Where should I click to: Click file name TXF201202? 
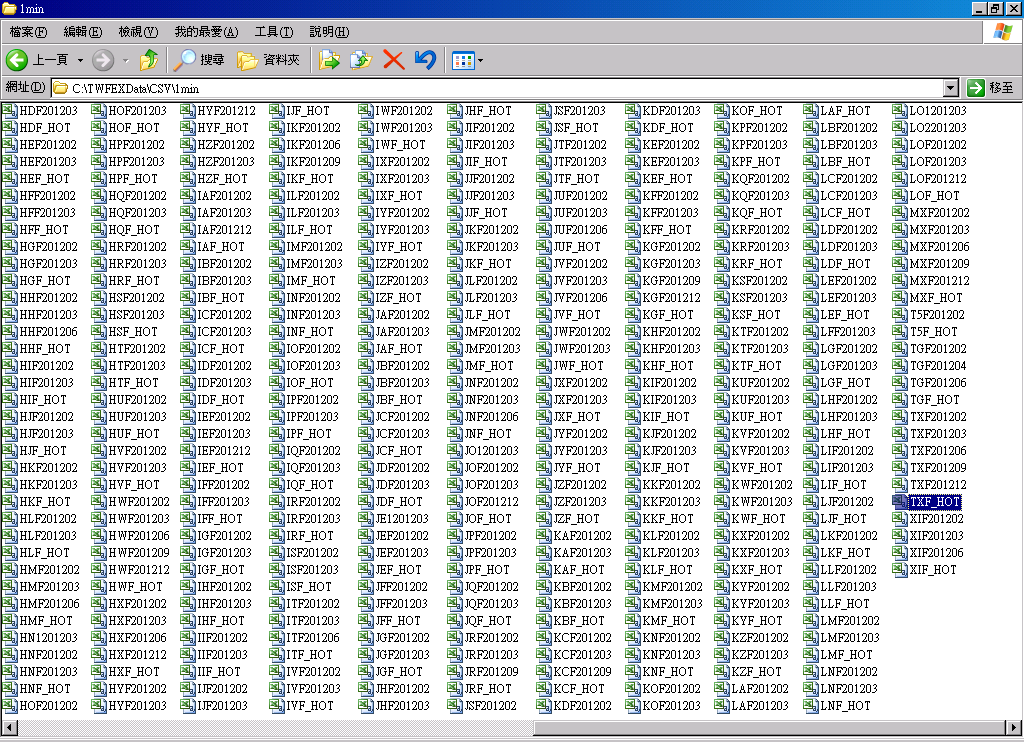pos(938,417)
